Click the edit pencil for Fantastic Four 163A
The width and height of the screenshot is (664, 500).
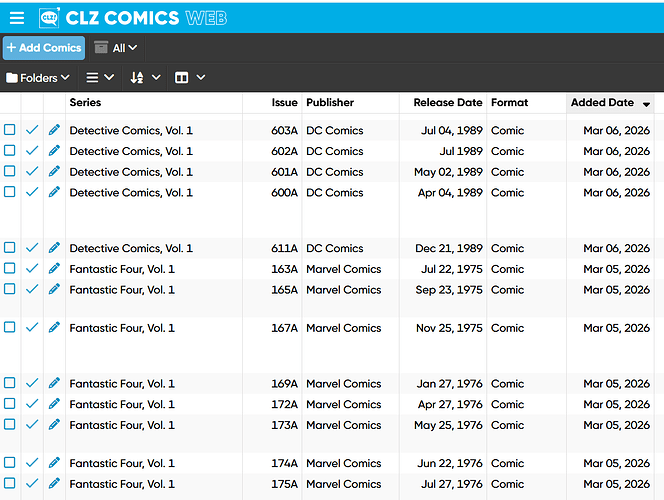point(54,268)
